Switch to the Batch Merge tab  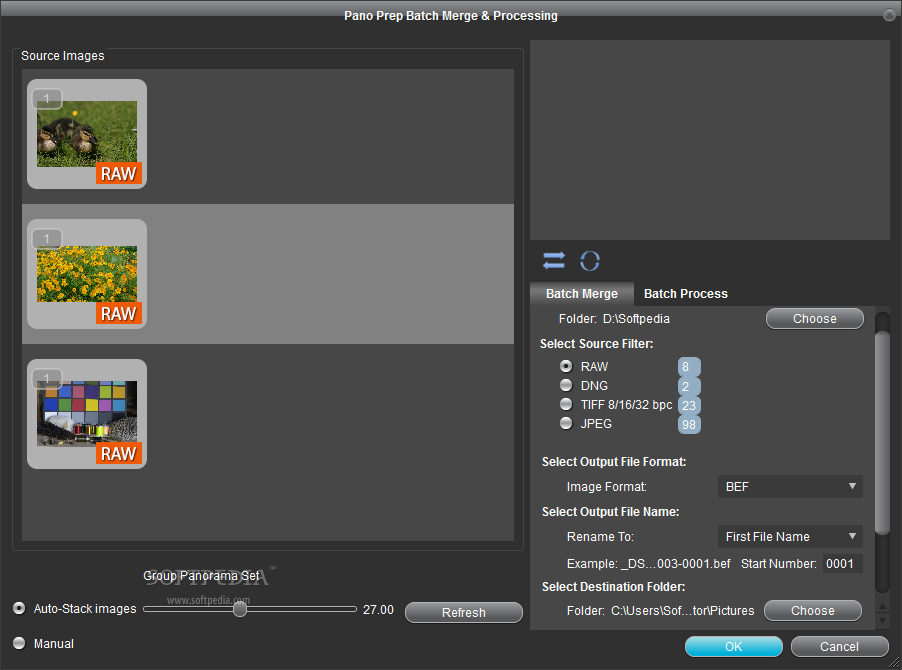[582, 294]
